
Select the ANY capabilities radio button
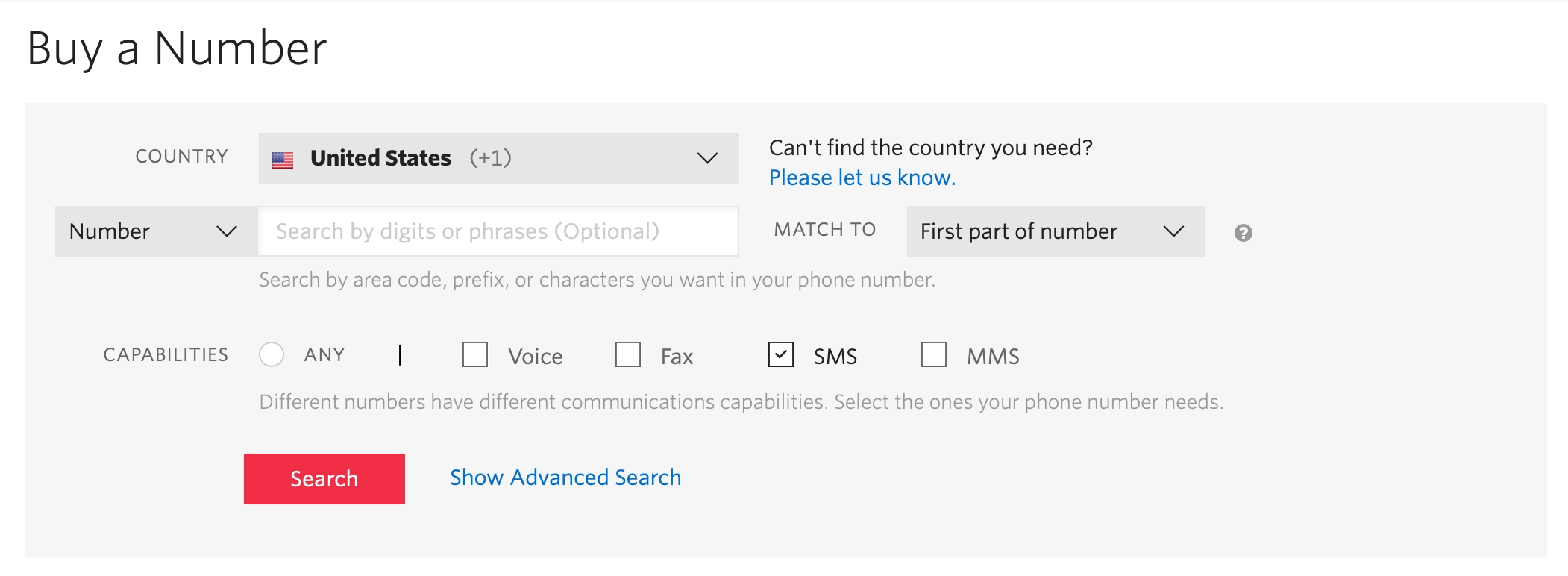coord(272,354)
